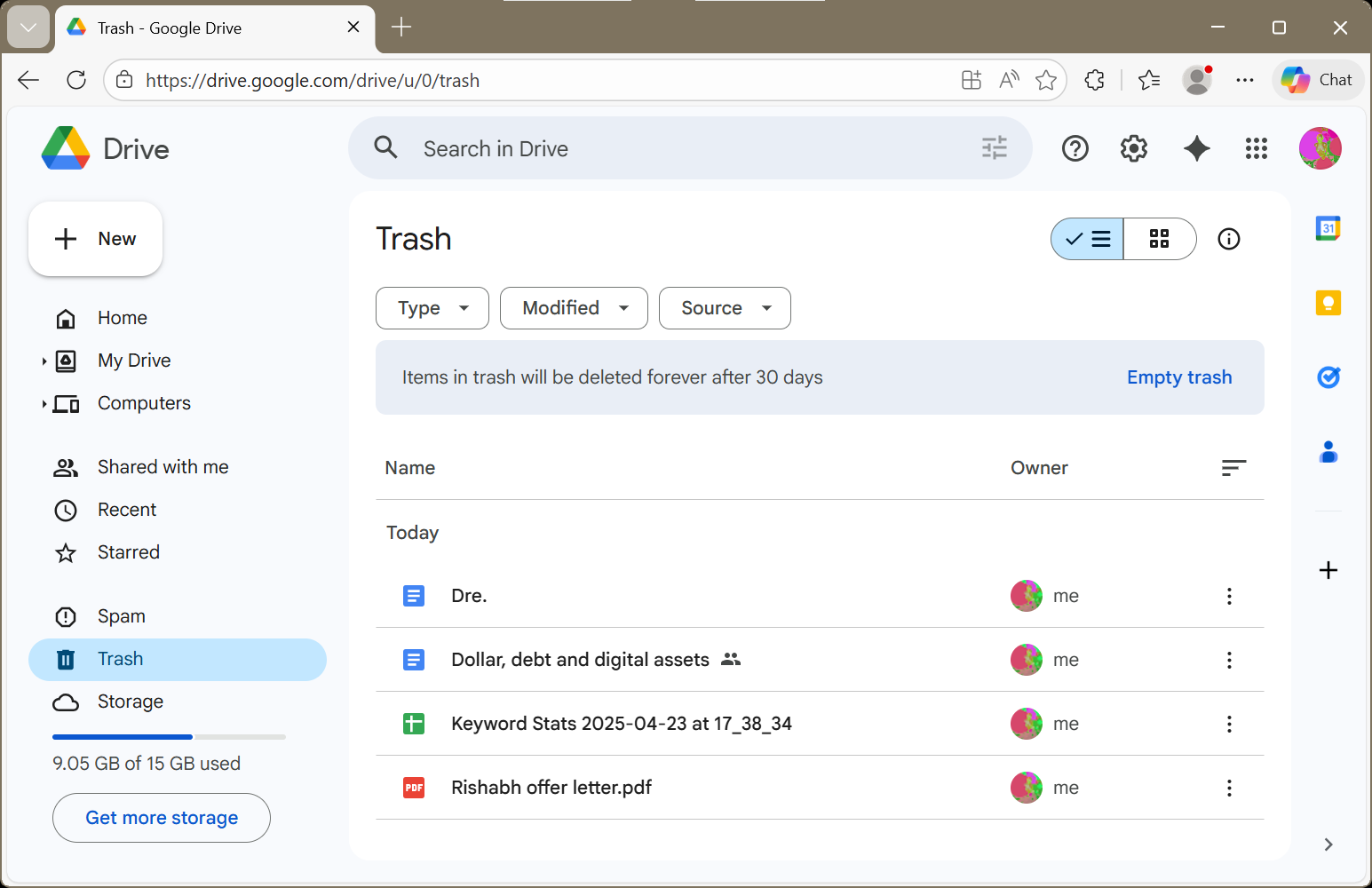The width and height of the screenshot is (1372, 888).
Task: Open Read aloud icon in address bar
Action: [1009, 80]
